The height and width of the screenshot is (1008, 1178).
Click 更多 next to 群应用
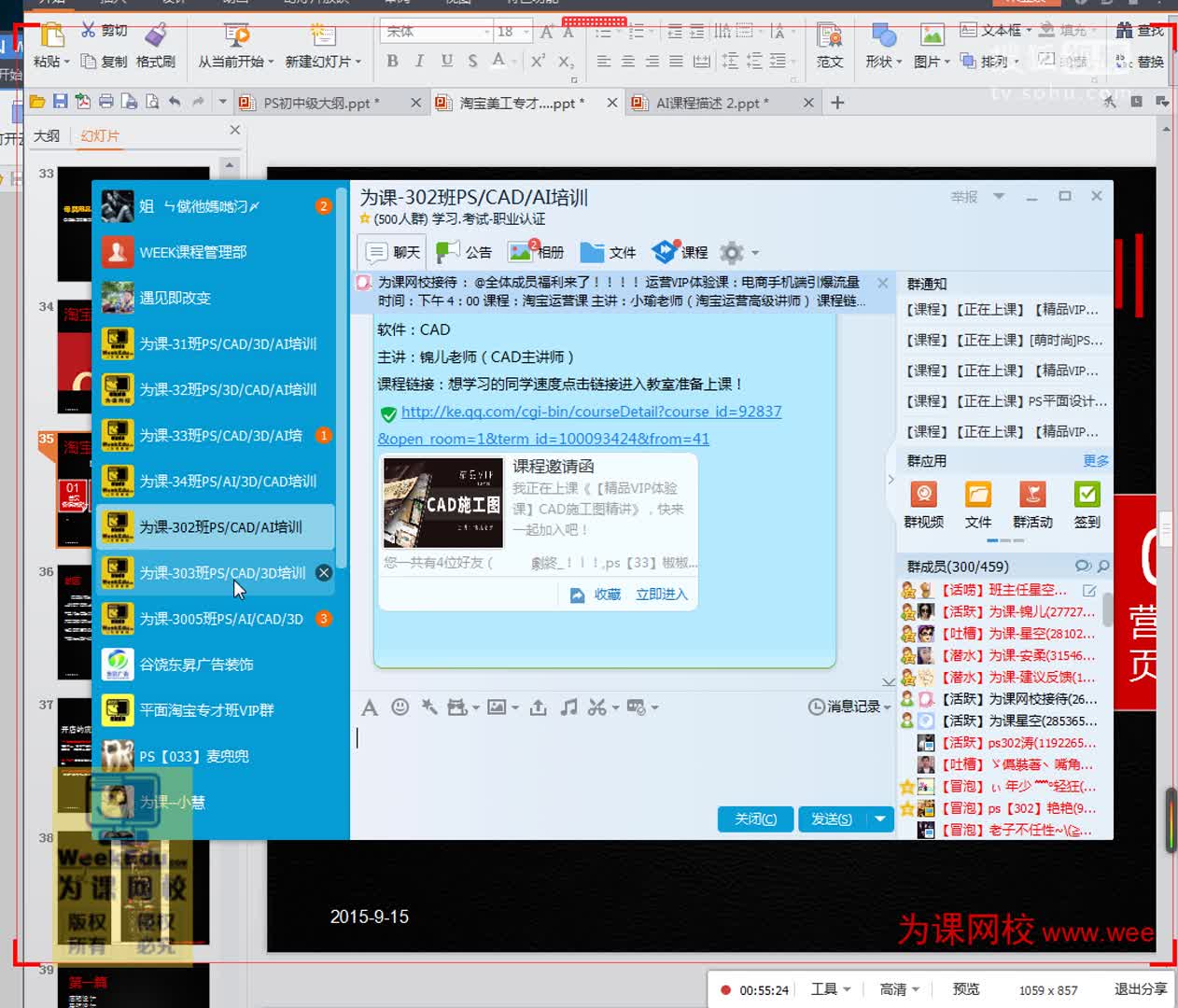1096,461
